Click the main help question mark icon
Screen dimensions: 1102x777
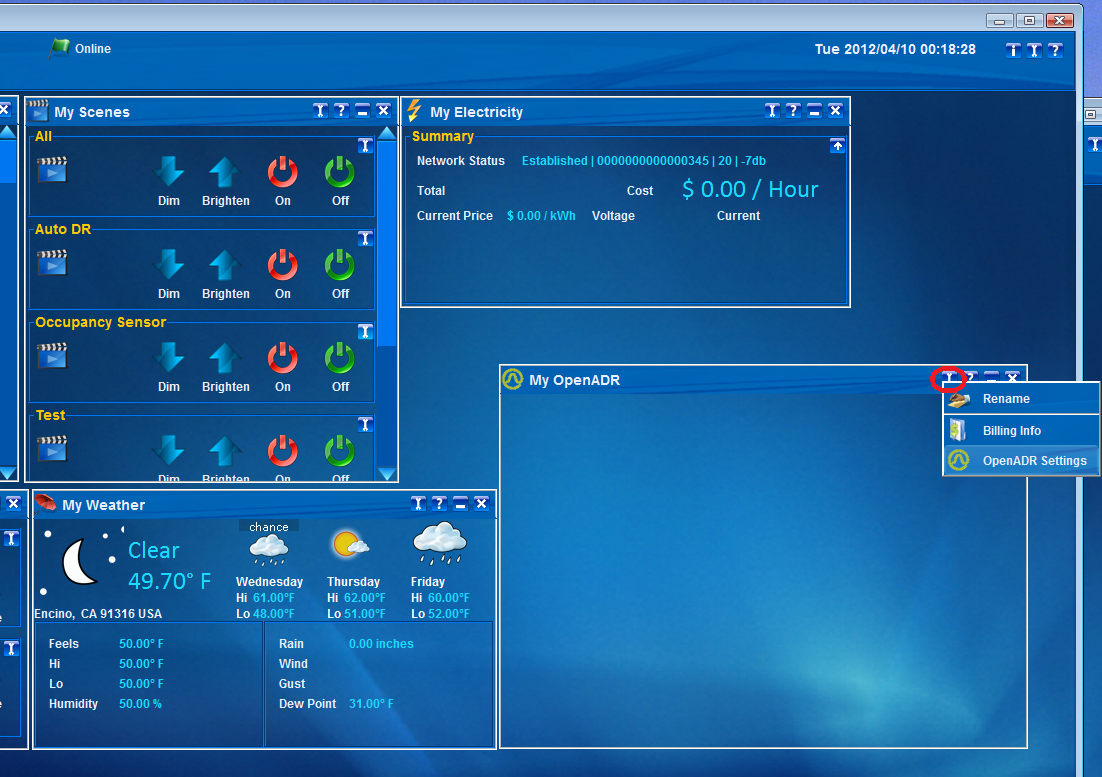coord(1055,50)
